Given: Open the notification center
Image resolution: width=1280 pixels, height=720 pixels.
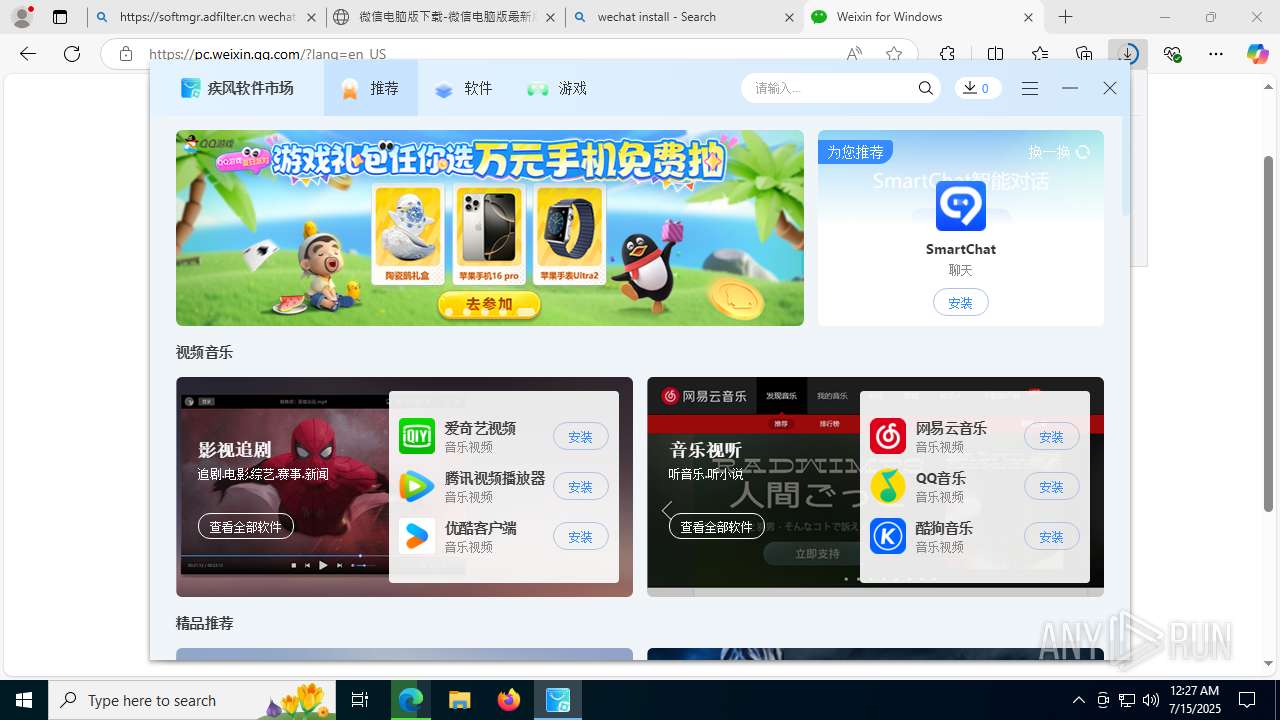Looking at the screenshot, I should tap(1247, 700).
